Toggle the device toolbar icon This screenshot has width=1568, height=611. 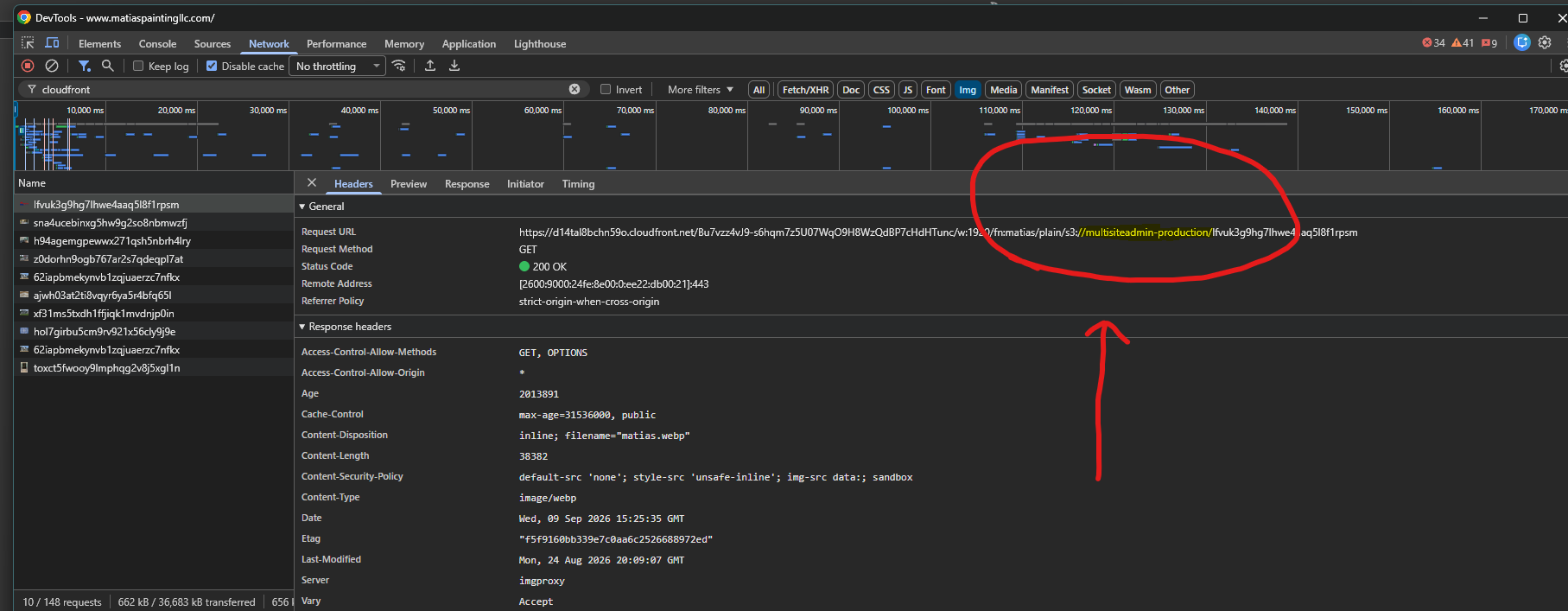pyautogui.click(x=52, y=43)
